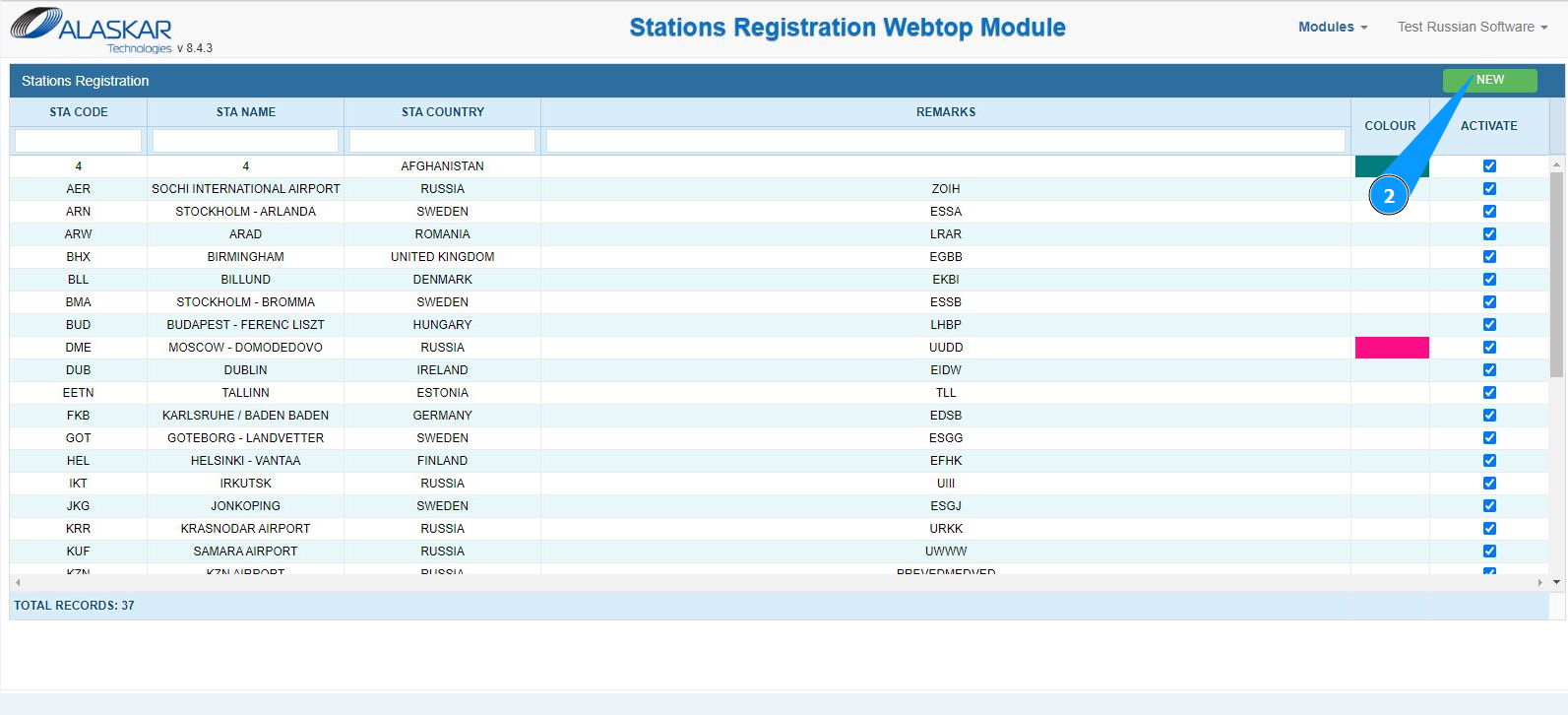The image size is (1568, 715).
Task: Click the STOCKHOLM - BROMMA cell
Action: [246, 302]
